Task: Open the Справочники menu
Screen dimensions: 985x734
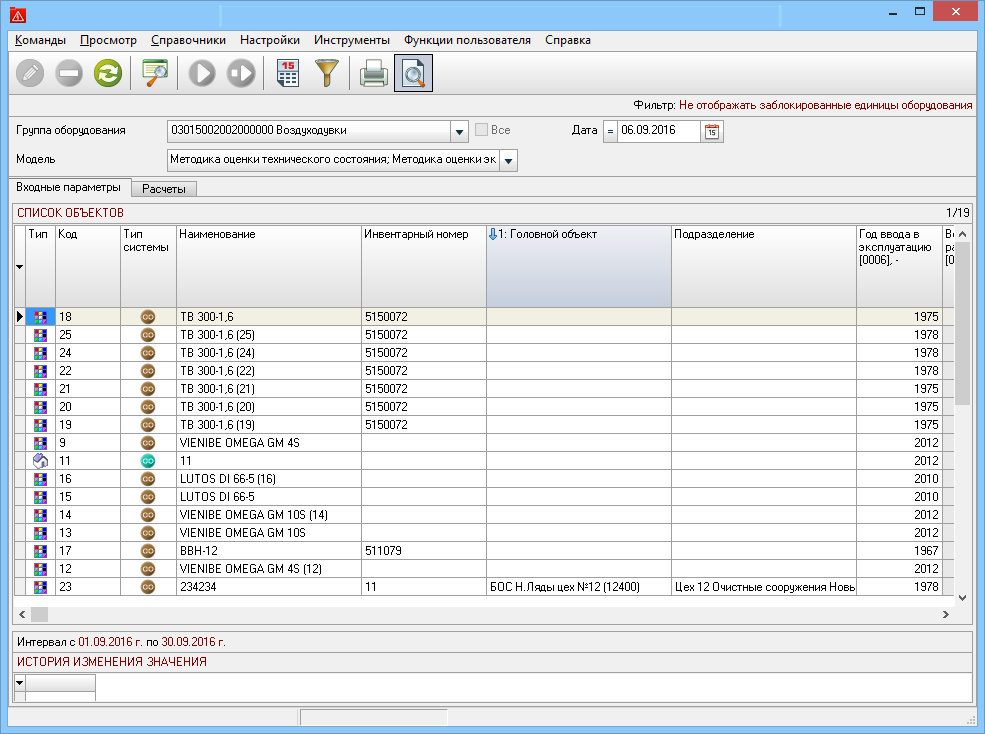Action: coord(188,40)
